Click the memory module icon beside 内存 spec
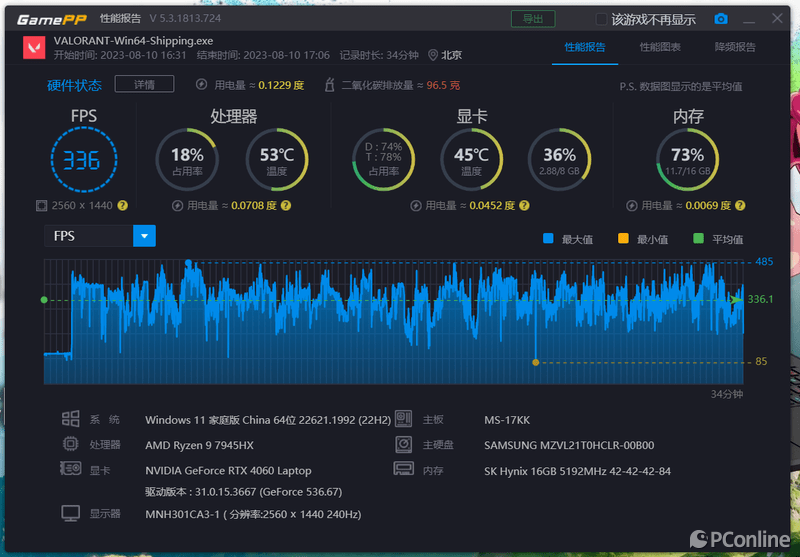The width and height of the screenshot is (800, 557). click(403, 469)
